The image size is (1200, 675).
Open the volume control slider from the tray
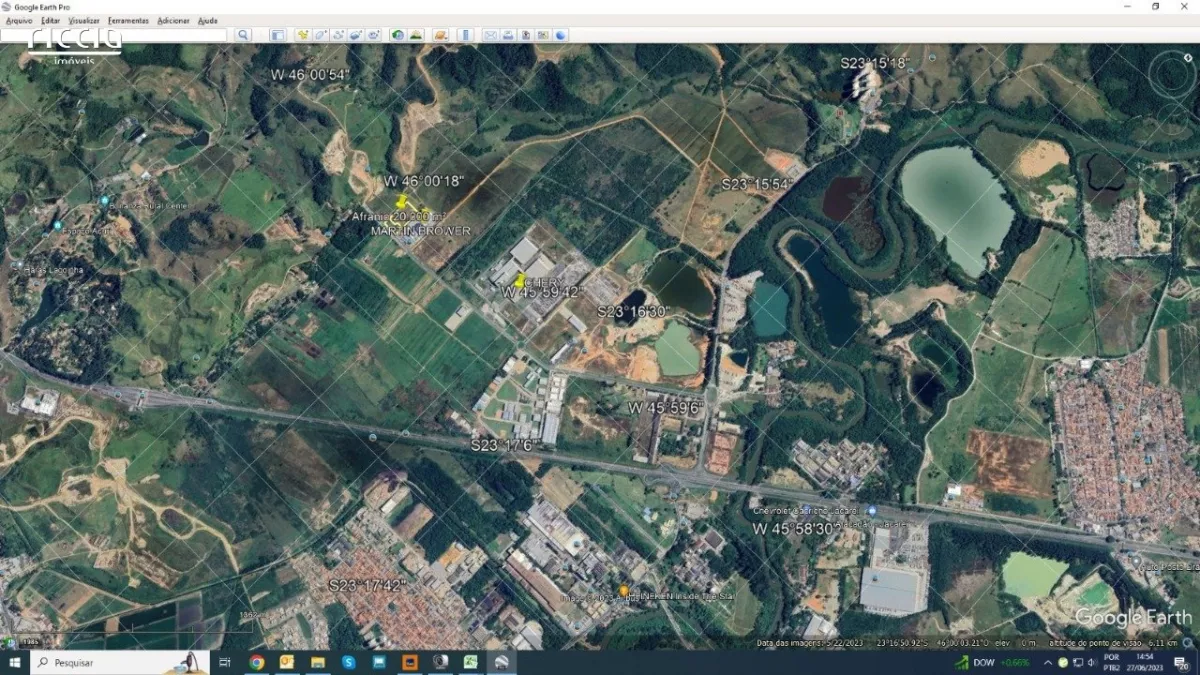(1092, 662)
